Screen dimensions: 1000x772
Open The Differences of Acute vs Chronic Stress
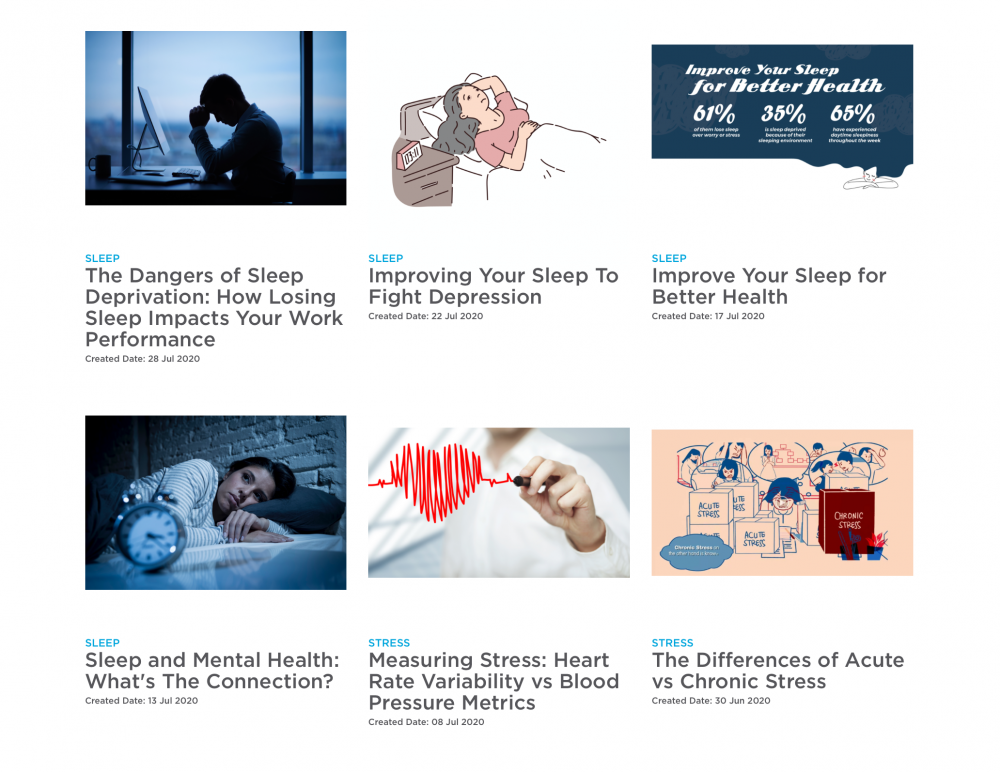pos(777,671)
